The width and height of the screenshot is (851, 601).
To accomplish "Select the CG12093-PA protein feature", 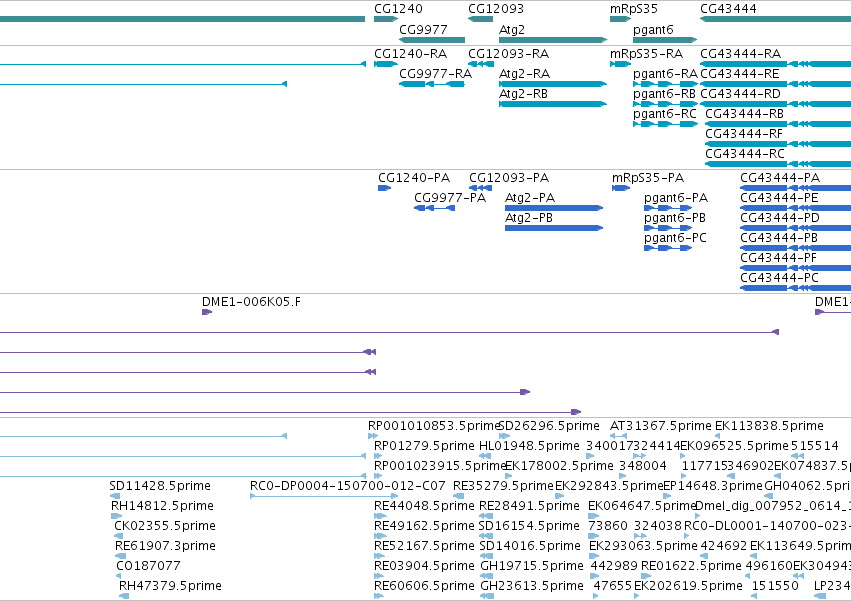I will click(480, 188).
